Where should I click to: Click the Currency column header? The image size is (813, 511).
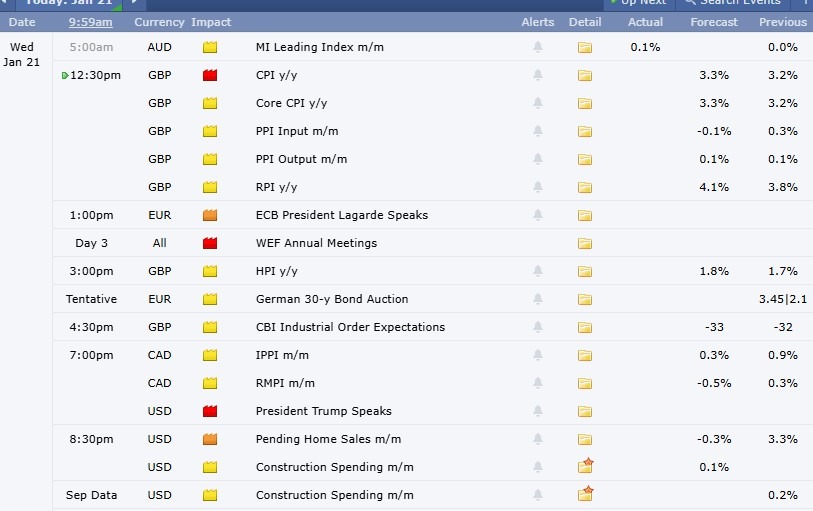coord(159,22)
